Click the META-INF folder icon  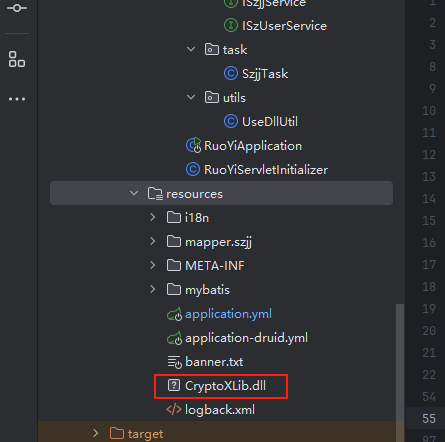(174, 265)
